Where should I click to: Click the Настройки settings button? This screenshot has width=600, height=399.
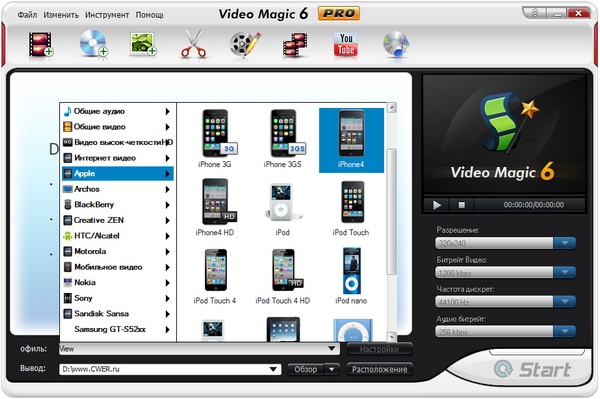[x=380, y=349]
